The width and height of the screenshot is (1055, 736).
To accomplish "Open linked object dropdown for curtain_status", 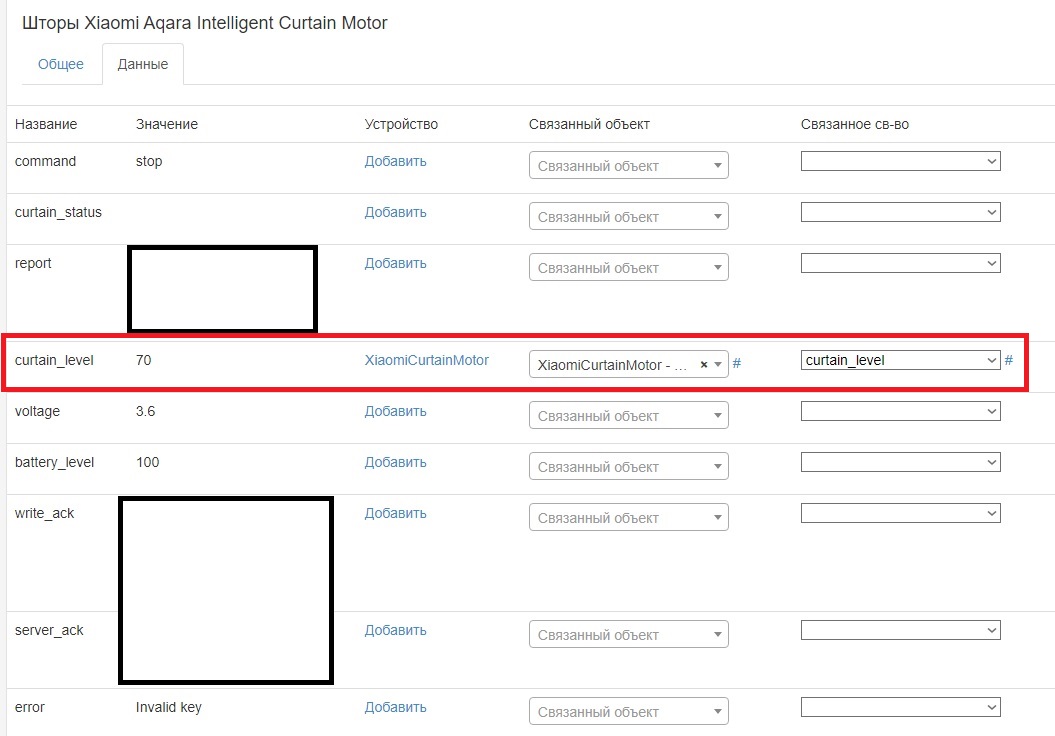I will pyautogui.click(x=628, y=217).
